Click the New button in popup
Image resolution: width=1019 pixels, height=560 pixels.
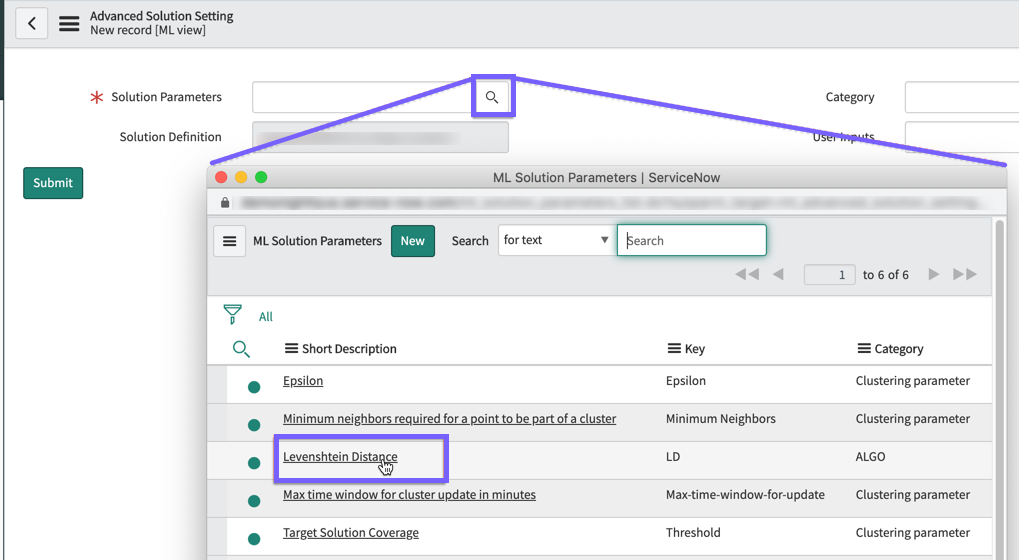[x=413, y=241]
